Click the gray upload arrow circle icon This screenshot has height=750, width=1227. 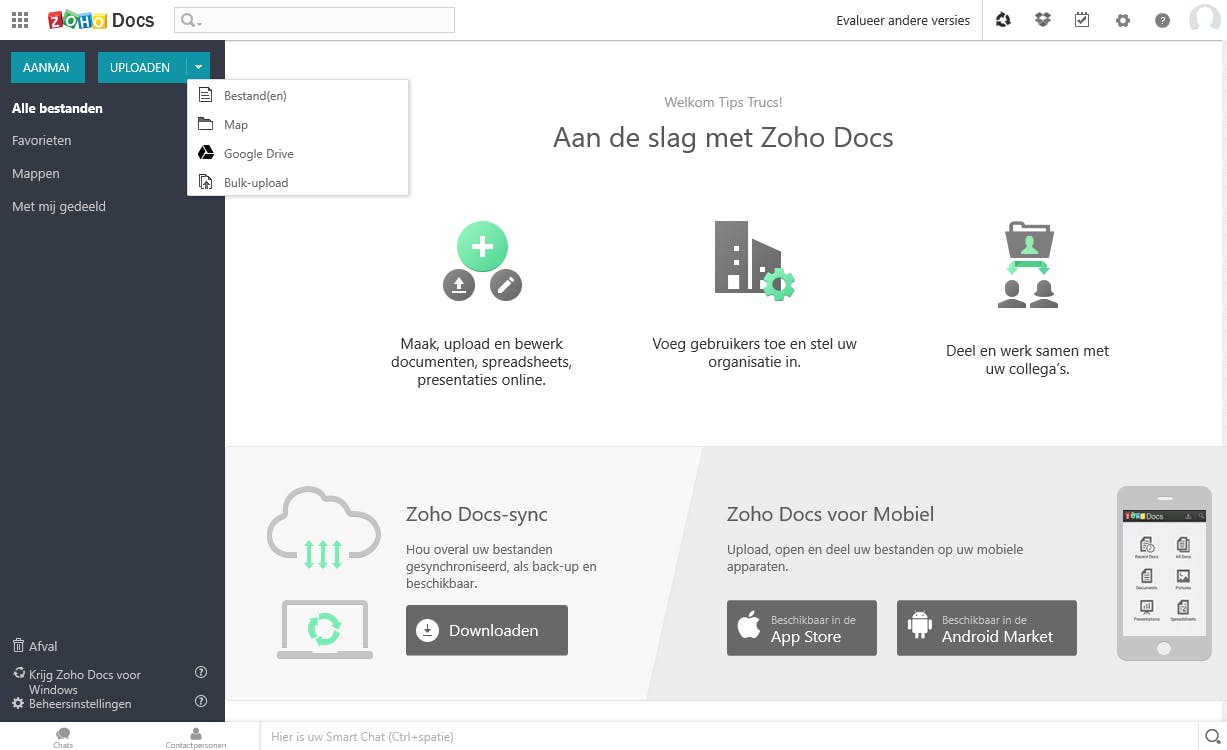tap(458, 285)
